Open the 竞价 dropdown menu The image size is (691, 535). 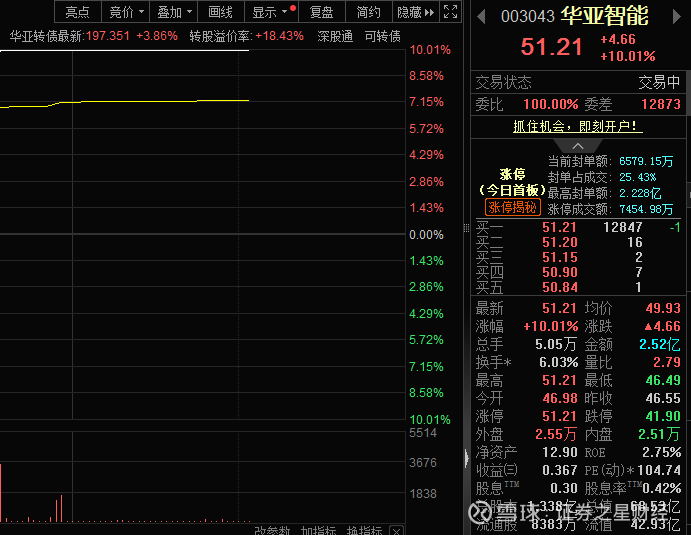[x=126, y=12]
